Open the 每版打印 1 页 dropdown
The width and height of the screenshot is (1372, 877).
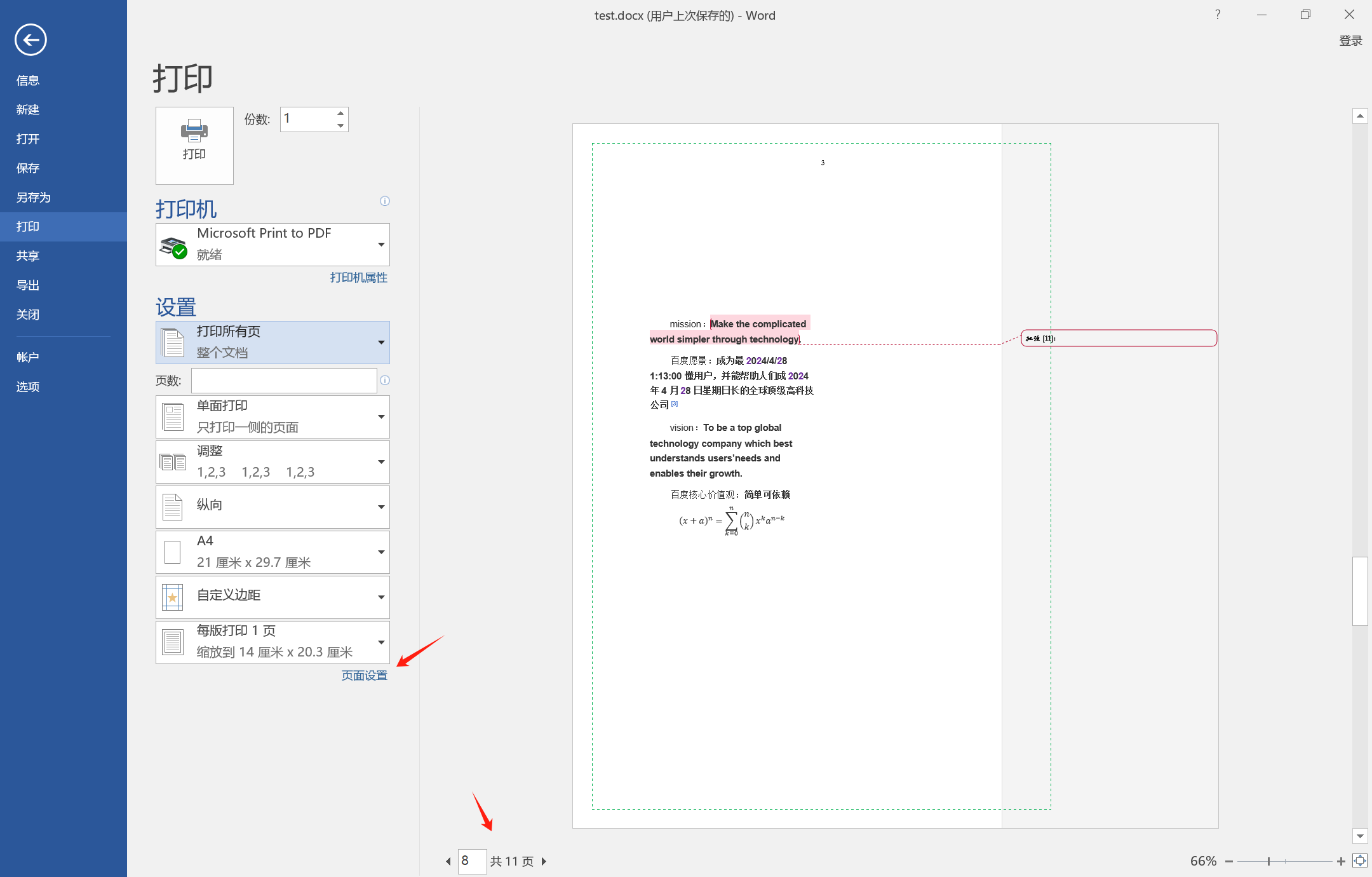[x=272, y=642]
